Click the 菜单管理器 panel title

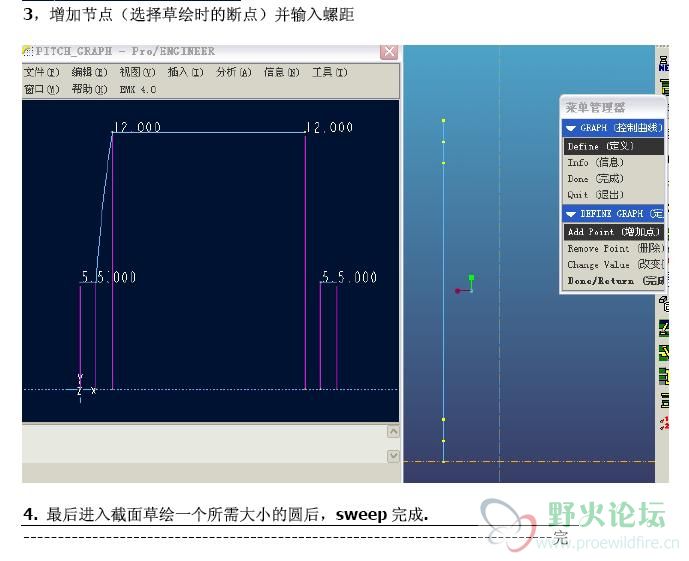pos(595,107)
